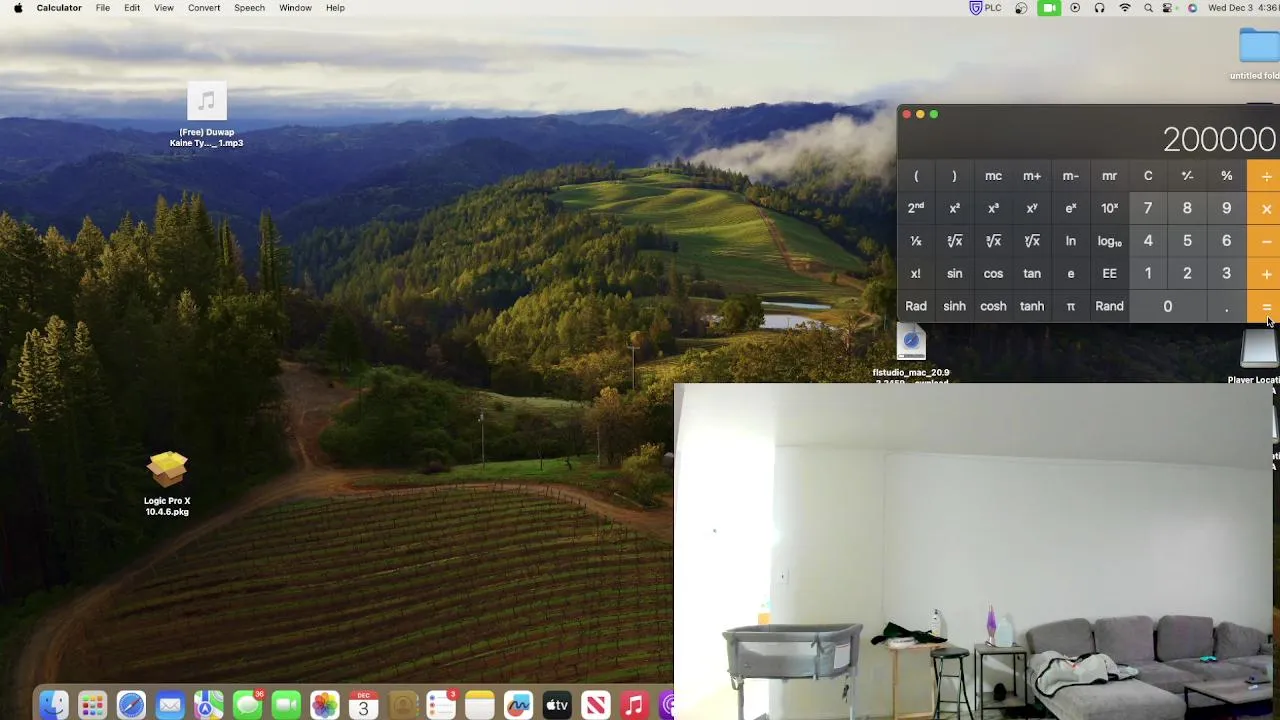
Task: Open the Convert menu
Action: pyautogui.click(x=204, y=8)
